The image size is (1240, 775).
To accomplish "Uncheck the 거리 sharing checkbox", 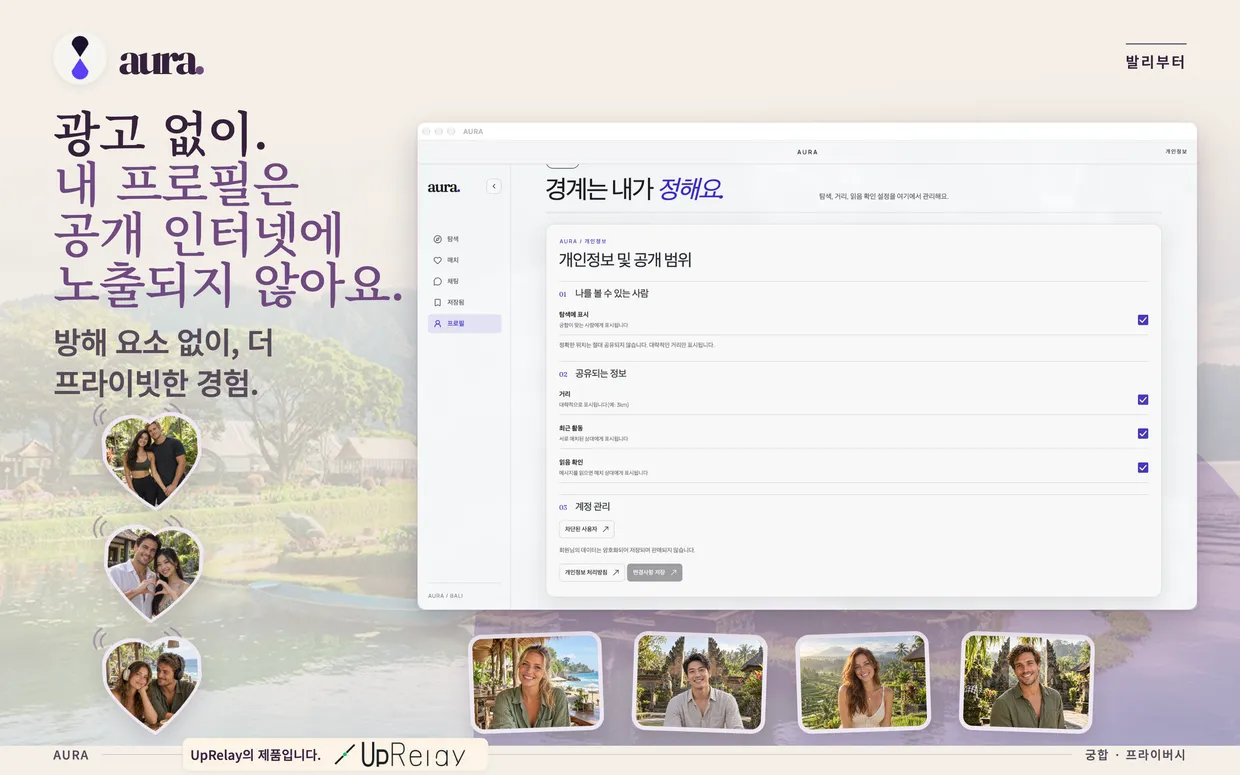I will pos(1143,399).
